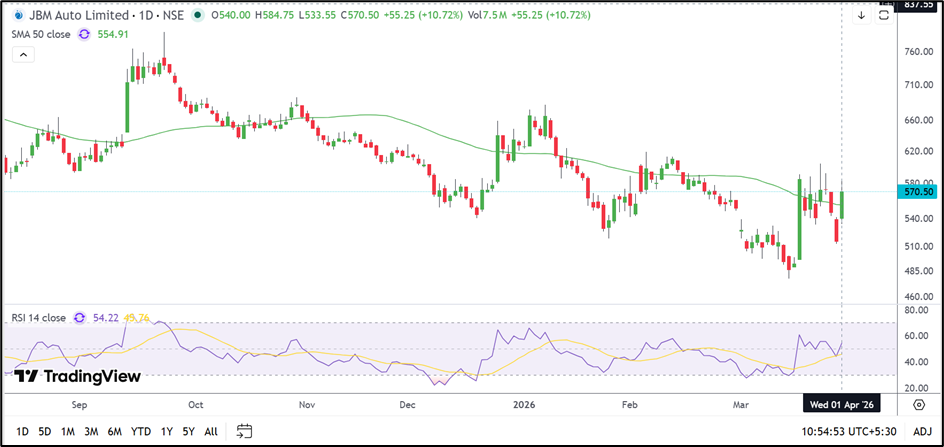944x447 pixels.
Task: Show All available chart history
Action: click(x=211, y=431)
